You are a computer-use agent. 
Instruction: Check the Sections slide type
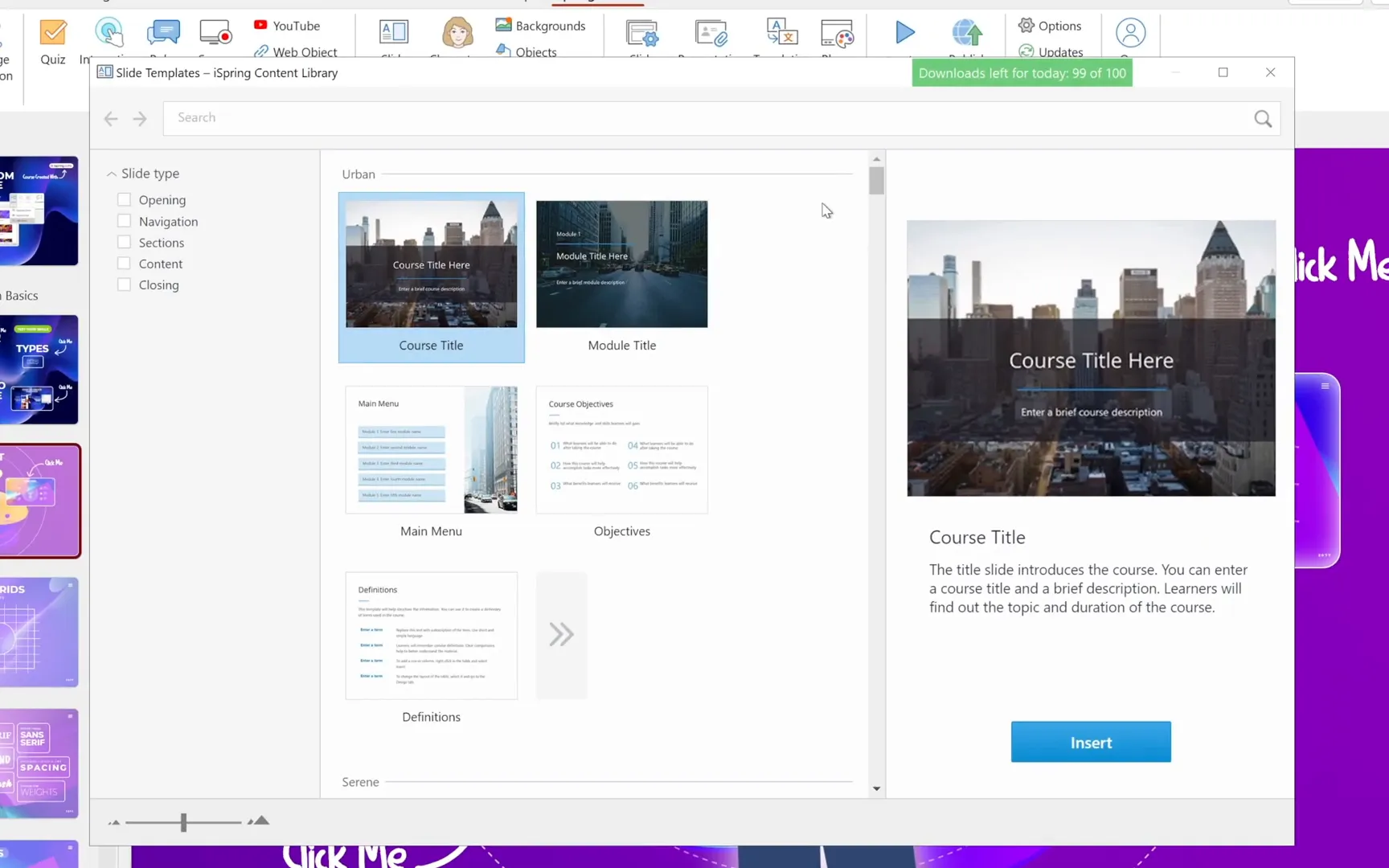[x=124, y=242]
